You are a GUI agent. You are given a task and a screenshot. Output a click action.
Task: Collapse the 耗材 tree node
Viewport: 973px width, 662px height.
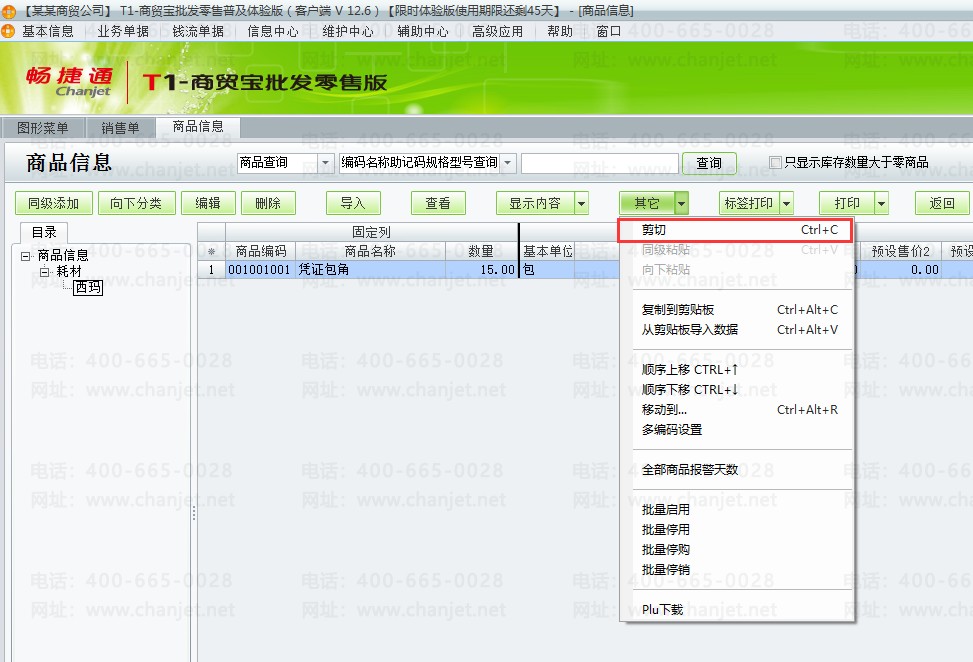click(x=45, y=272)
